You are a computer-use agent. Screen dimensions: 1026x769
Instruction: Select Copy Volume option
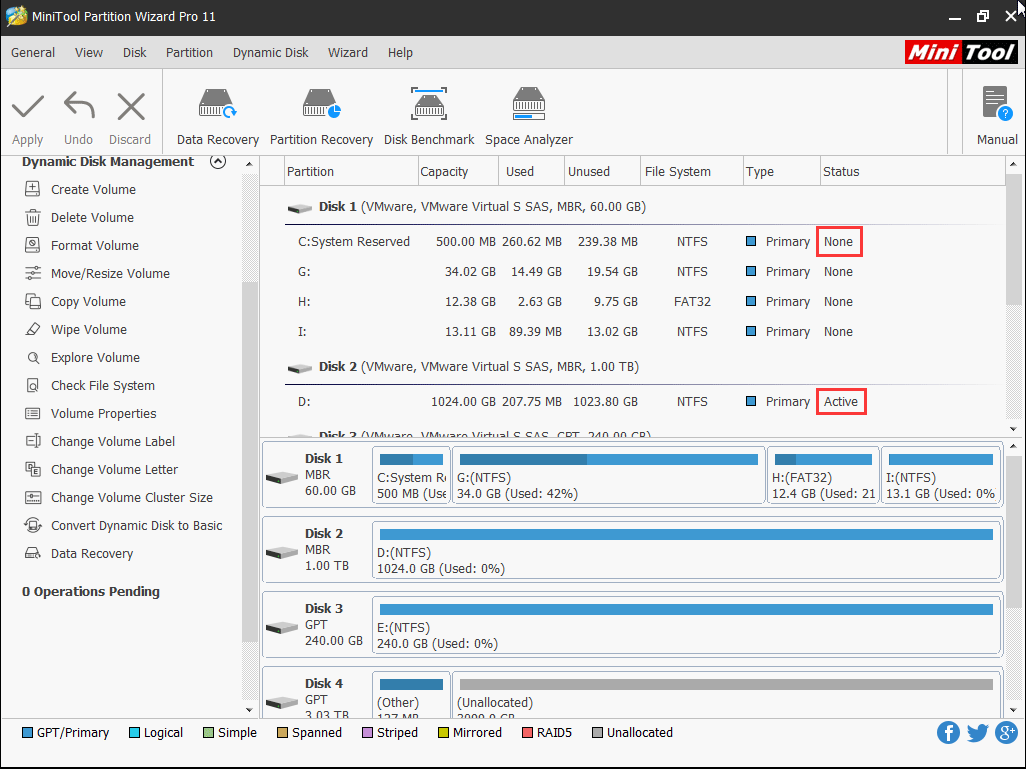[x=88, y=302]
